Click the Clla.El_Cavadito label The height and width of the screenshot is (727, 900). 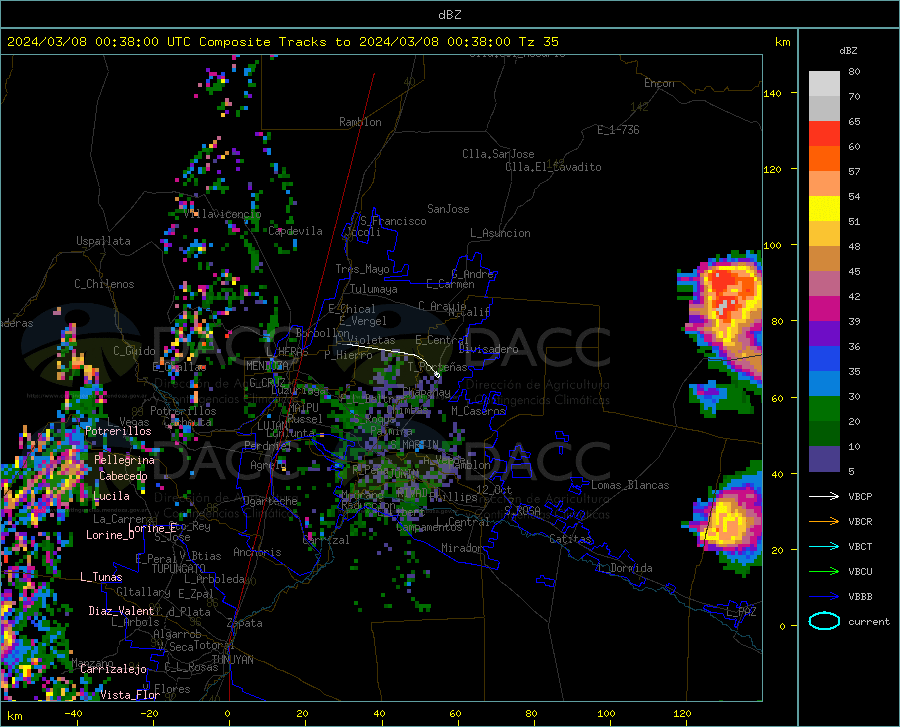[x=553, y=167]
